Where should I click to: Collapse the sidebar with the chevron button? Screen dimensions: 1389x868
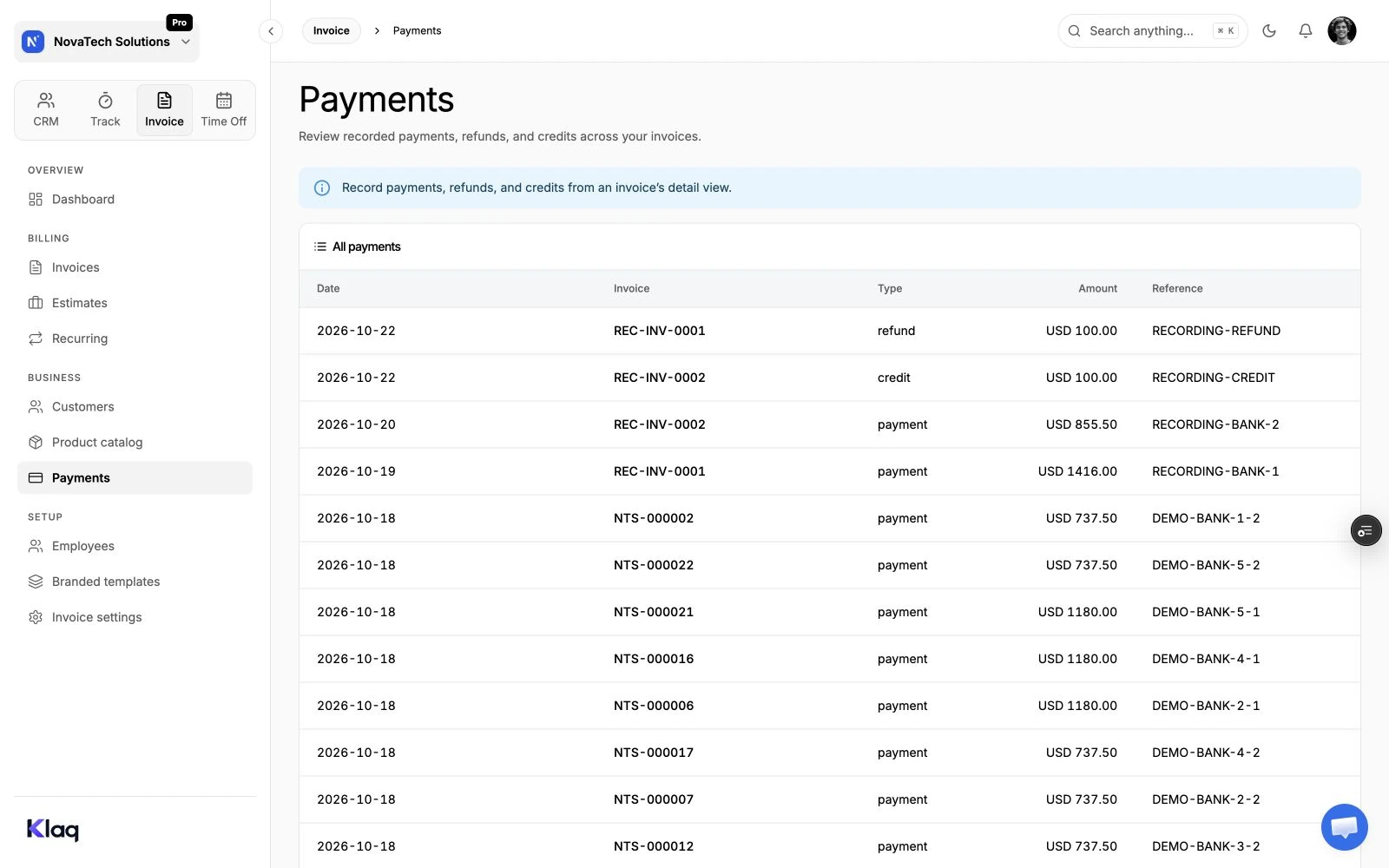click(271, 31)
